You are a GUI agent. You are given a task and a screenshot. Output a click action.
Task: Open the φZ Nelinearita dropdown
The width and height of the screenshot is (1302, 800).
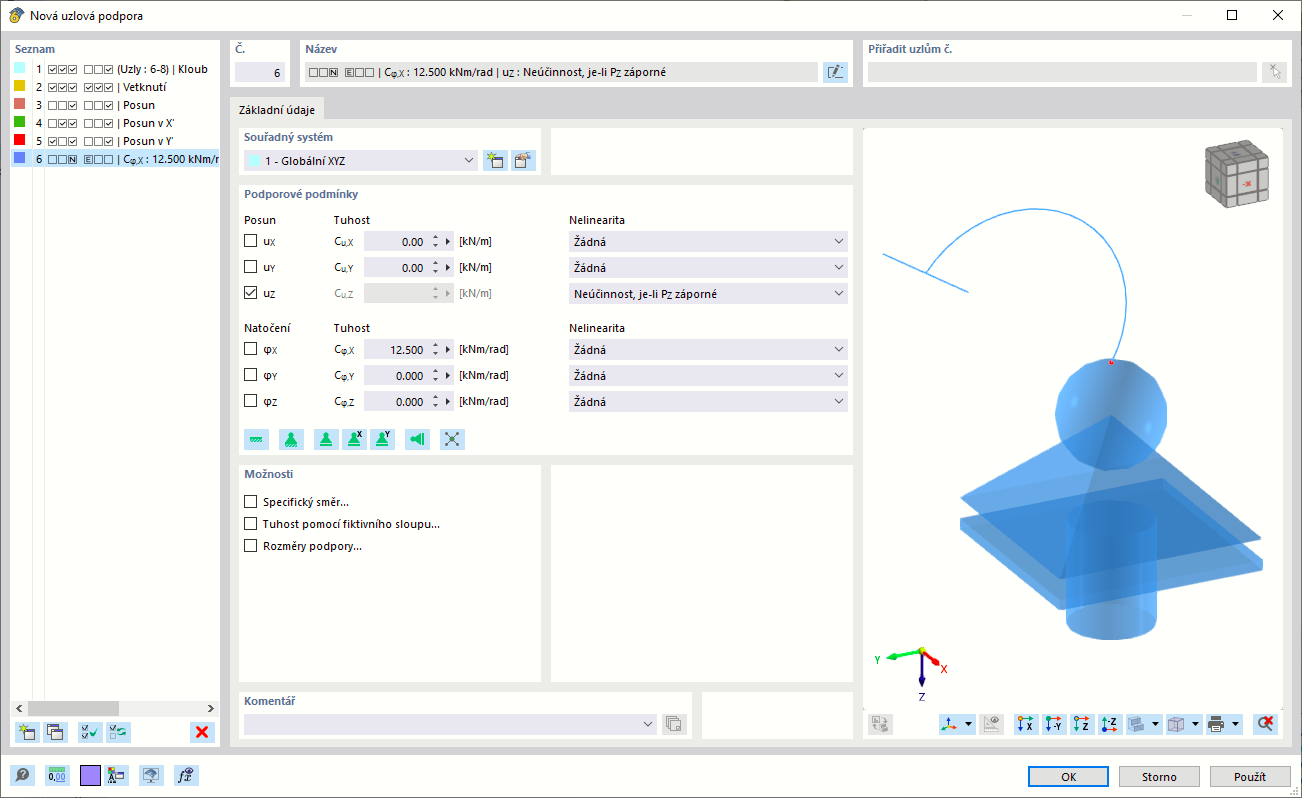pyautogui.click(x=708, y=402)
